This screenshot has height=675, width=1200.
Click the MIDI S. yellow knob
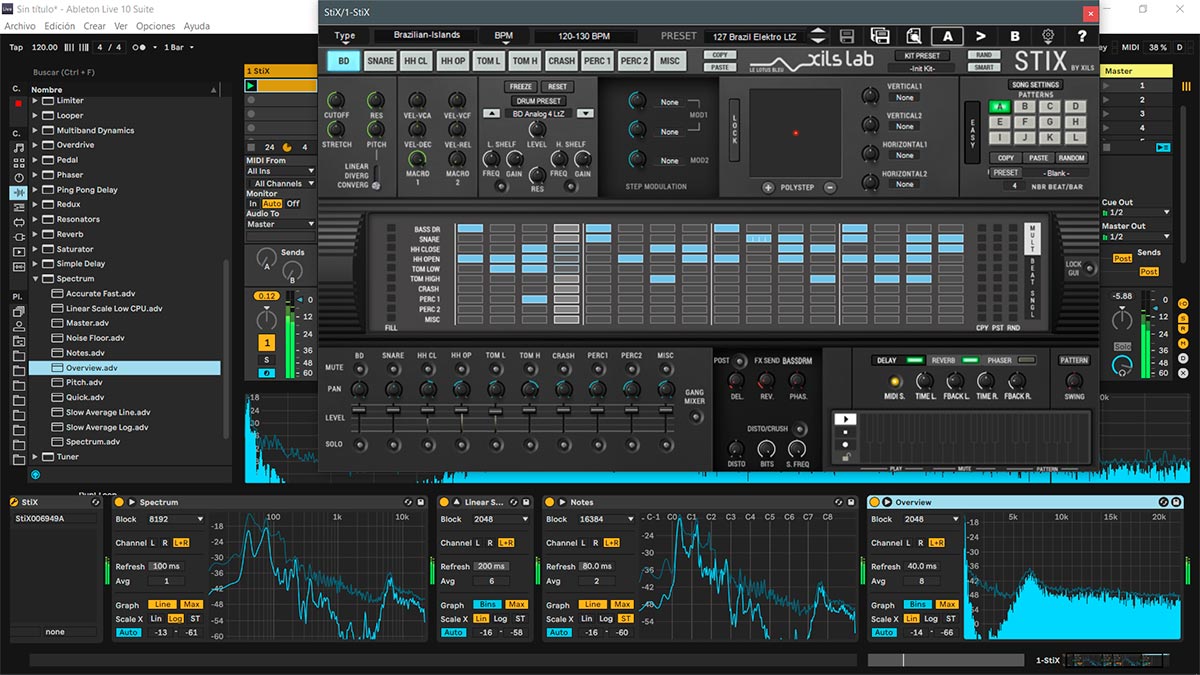(895, 381)
